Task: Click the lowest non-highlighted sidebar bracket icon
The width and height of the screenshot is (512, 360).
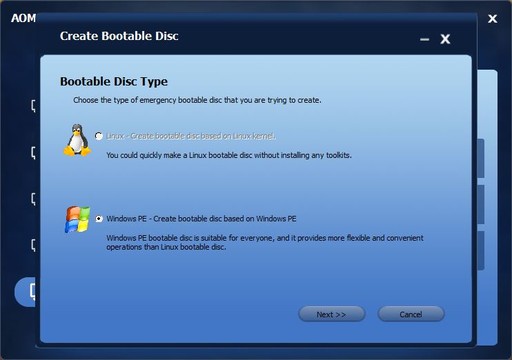Action: 33,245
